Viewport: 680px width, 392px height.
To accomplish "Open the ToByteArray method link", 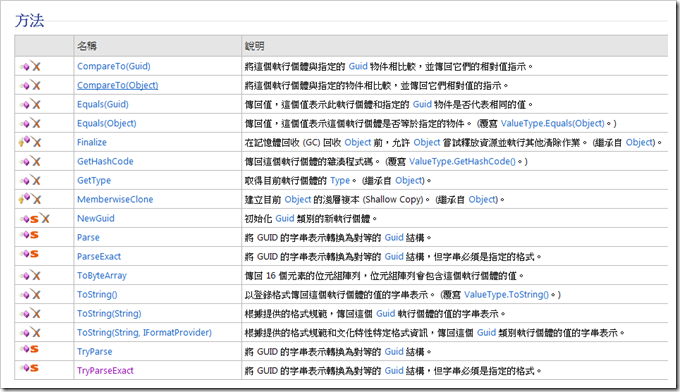I will click(102, 276).
